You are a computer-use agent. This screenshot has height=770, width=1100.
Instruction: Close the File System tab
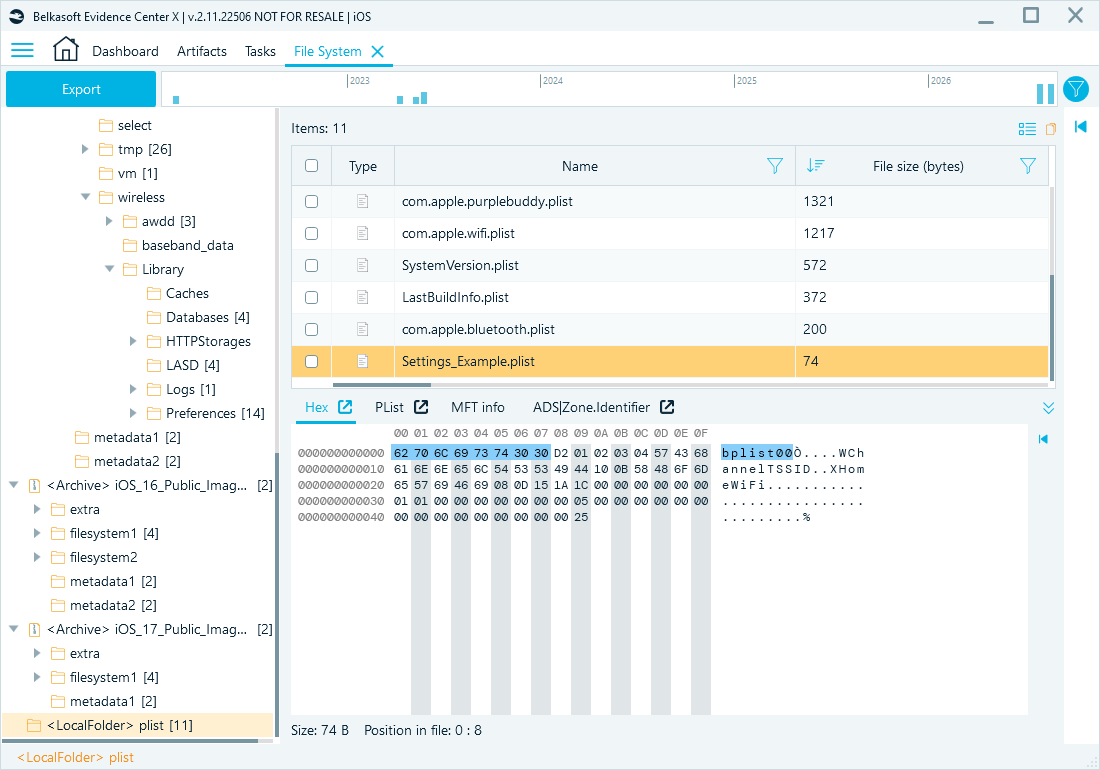click(377, 51)
